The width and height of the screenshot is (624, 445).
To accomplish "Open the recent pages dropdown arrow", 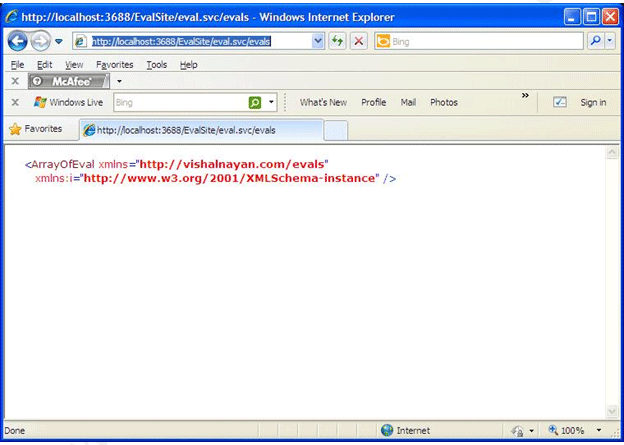I will pyautogui.click(x=59, y=41).
